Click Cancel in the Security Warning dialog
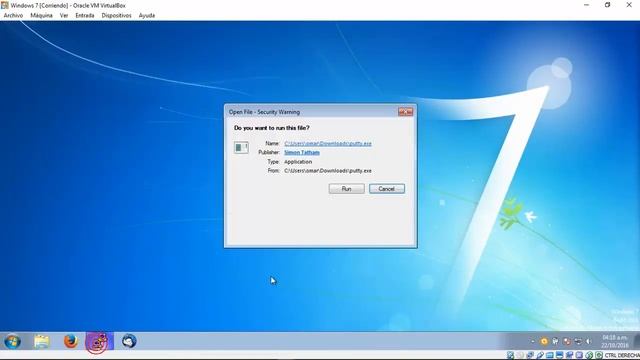Viewport: 640px width, 360px height. point(387,189)
